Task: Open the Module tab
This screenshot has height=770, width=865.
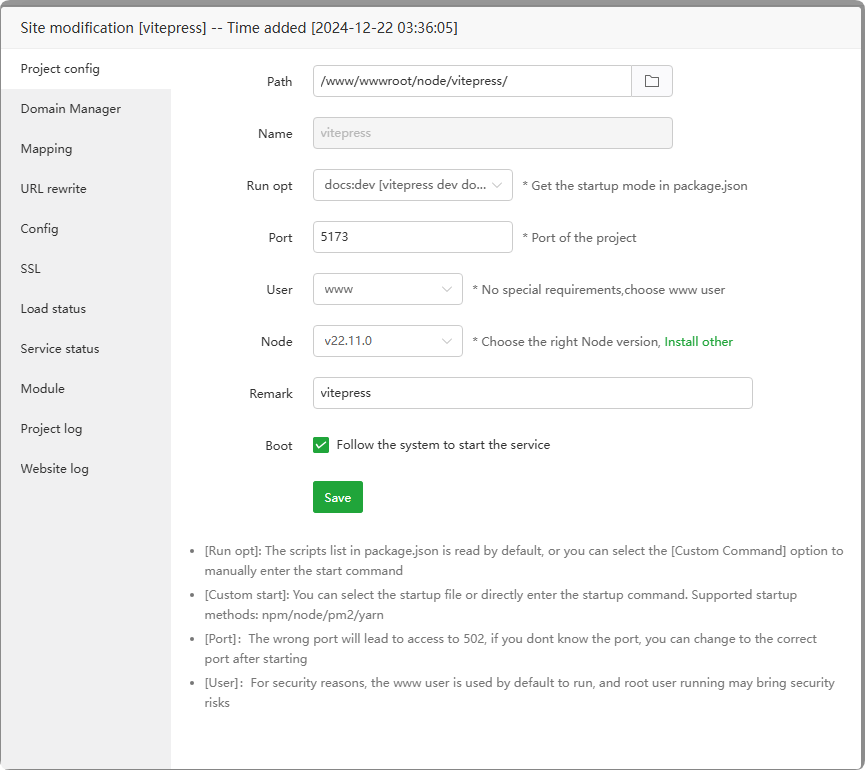Action: click(43, 389)
